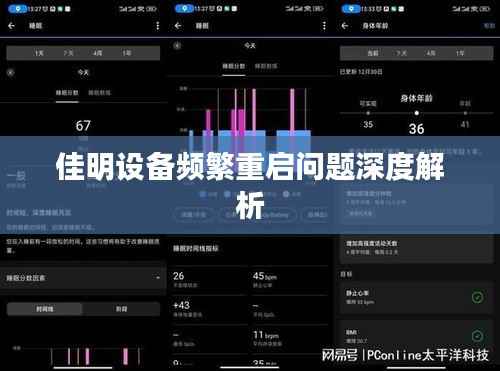
Task: Open the three-dot menu in the left sleep screen
Action: (x=158, y=26)
